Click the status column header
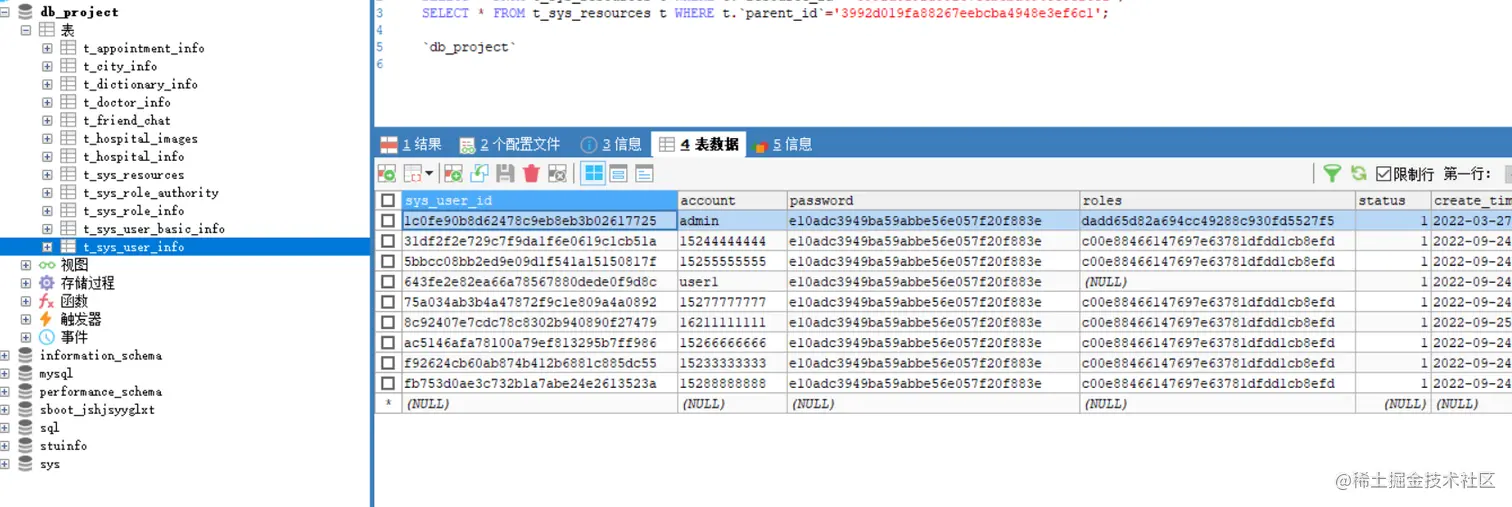Viewport: 1512px width, 507px height. pos(1393,200)
